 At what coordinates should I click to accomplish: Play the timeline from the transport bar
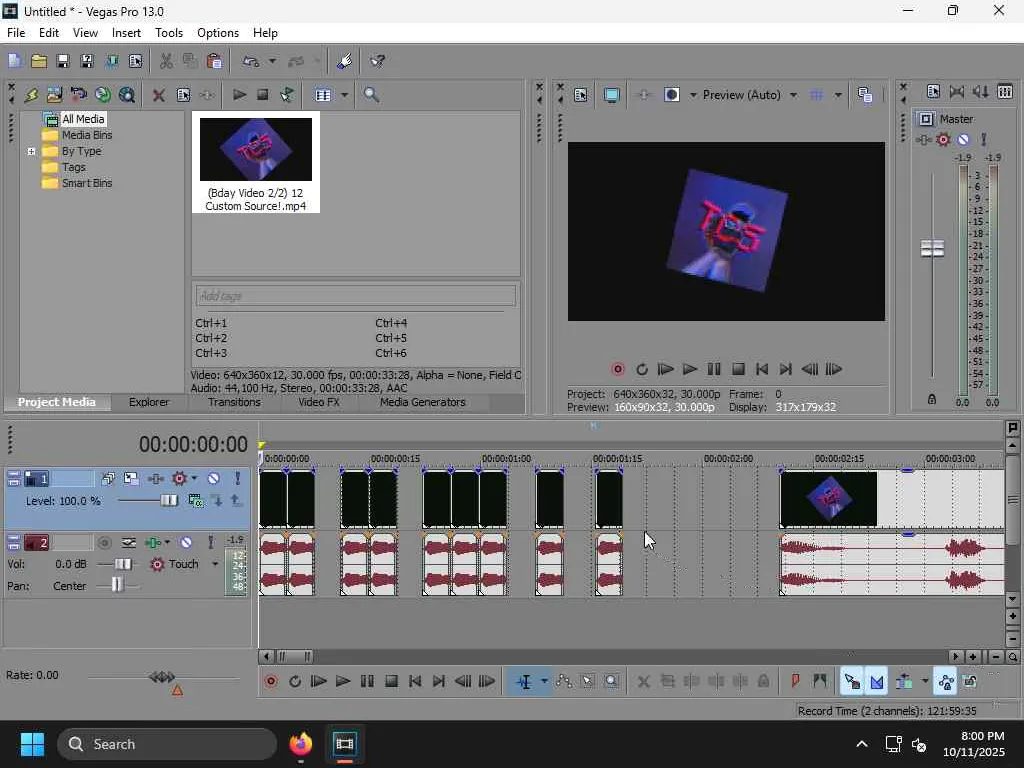(343, 682)
